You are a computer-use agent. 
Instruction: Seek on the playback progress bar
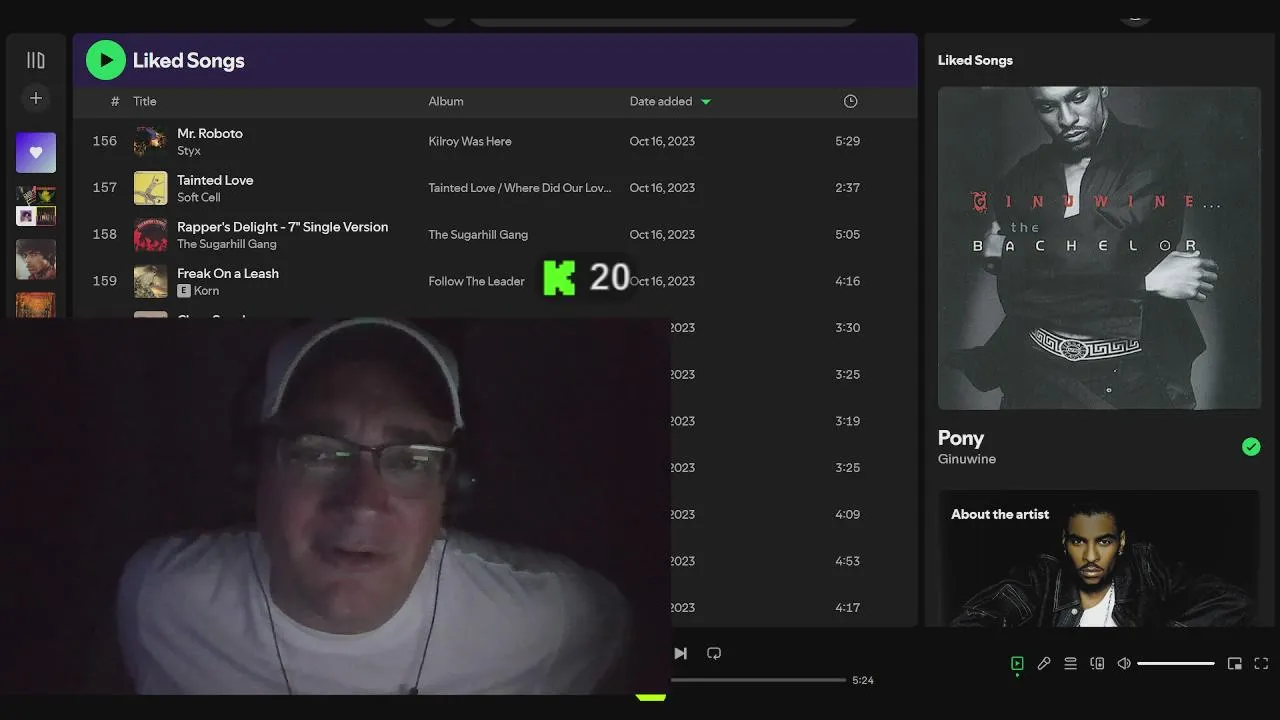759,680
